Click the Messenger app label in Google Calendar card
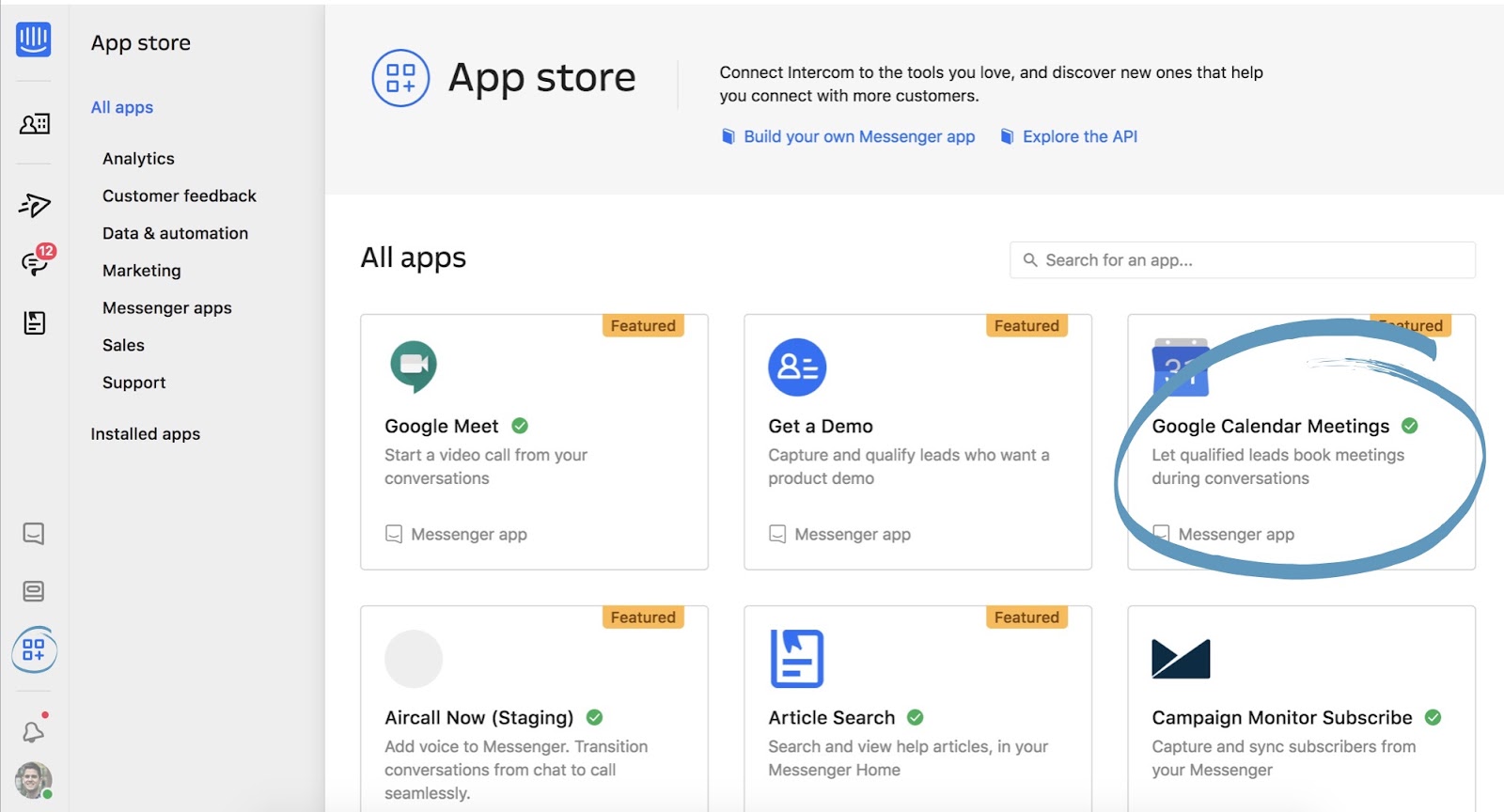 click(1236, 534)
